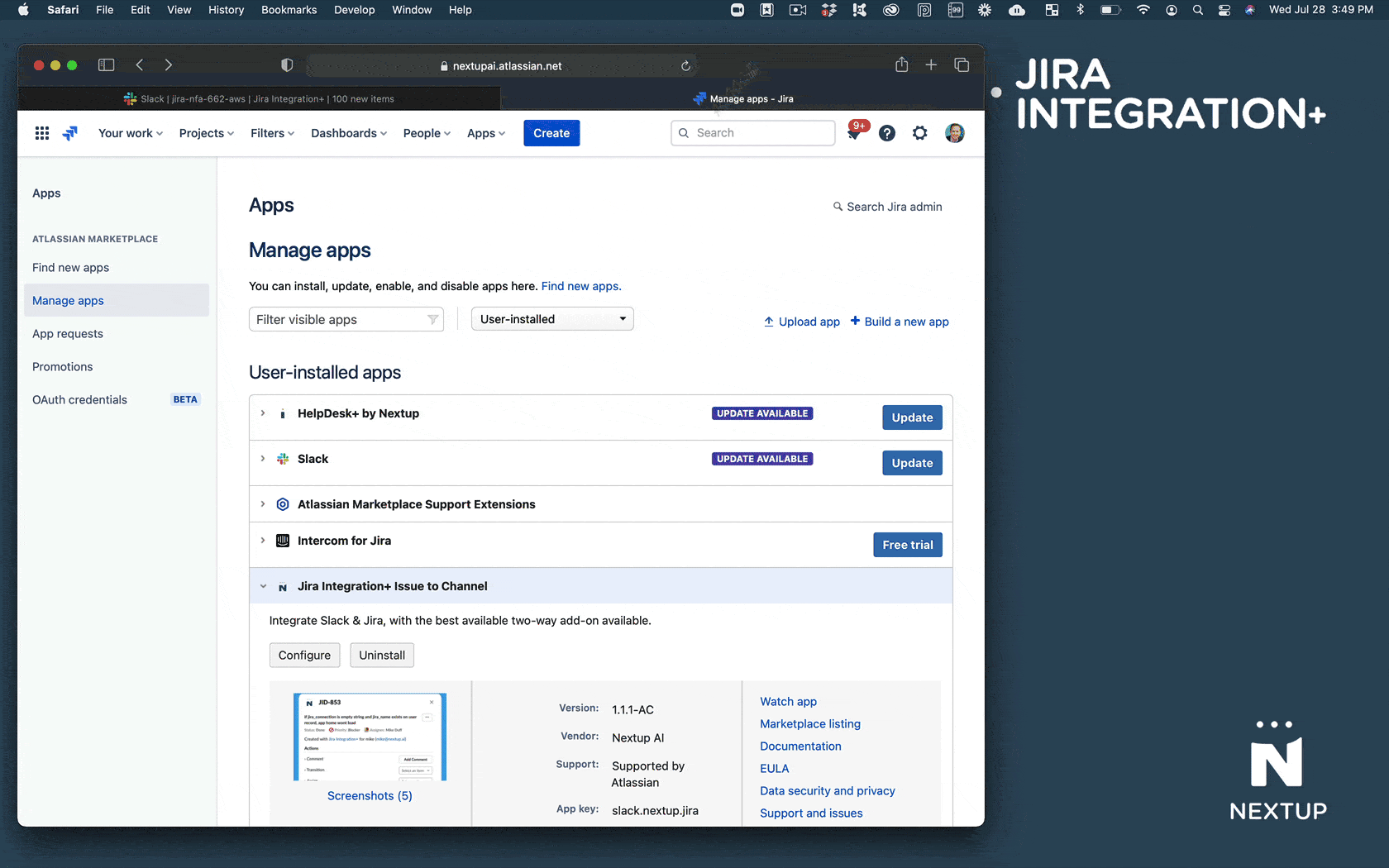
Task: Open the People dropdown
Action: (x=427, y=133)
